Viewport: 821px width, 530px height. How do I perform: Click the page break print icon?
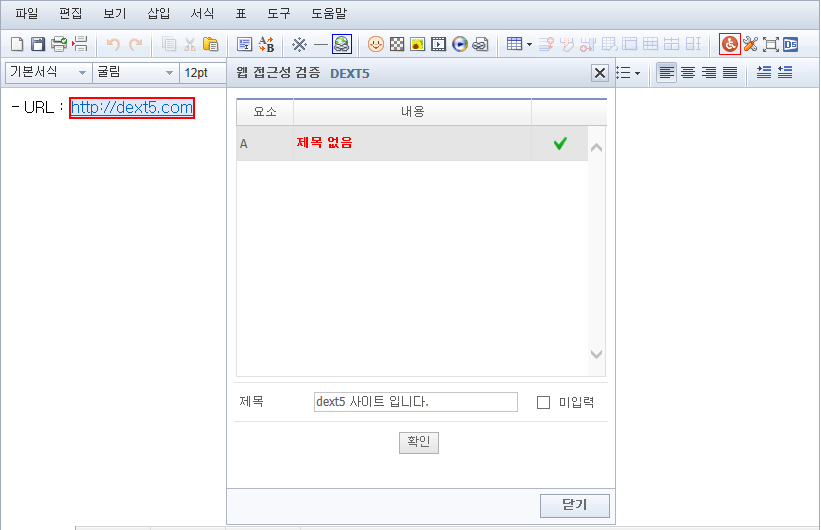80,44
